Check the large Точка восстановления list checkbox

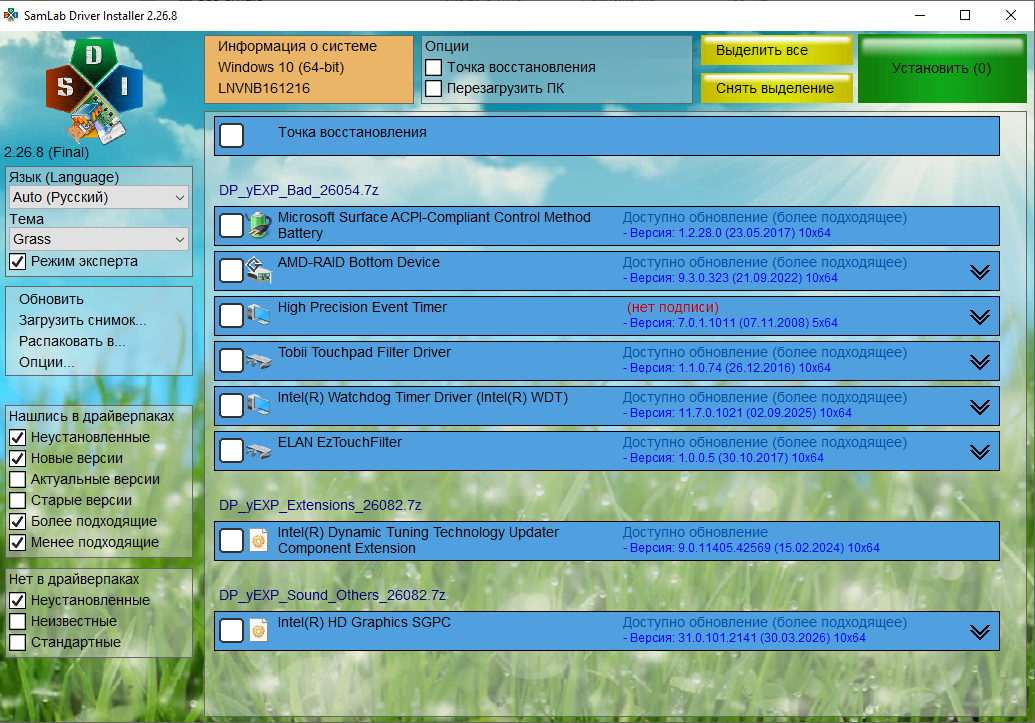[x=232, y=135]
